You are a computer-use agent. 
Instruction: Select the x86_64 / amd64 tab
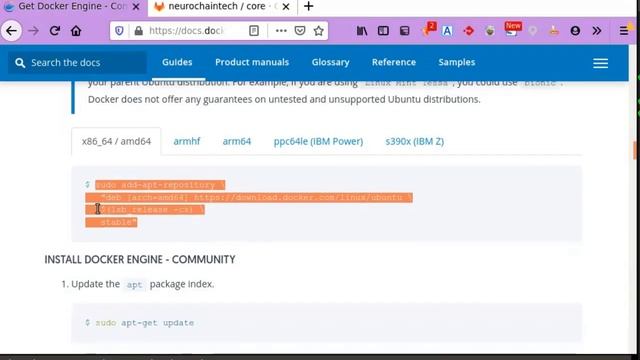(116, 141)
